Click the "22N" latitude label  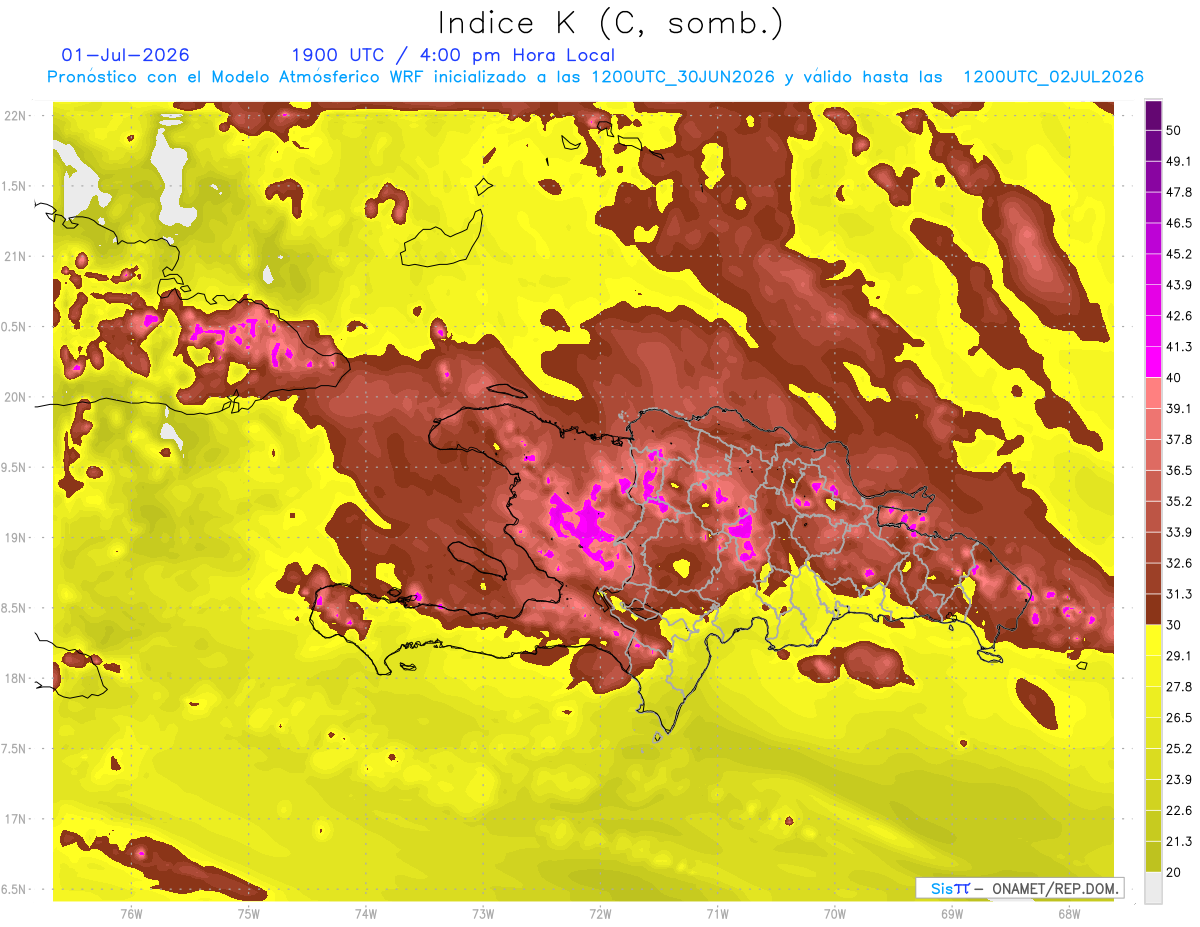point(15,115)
